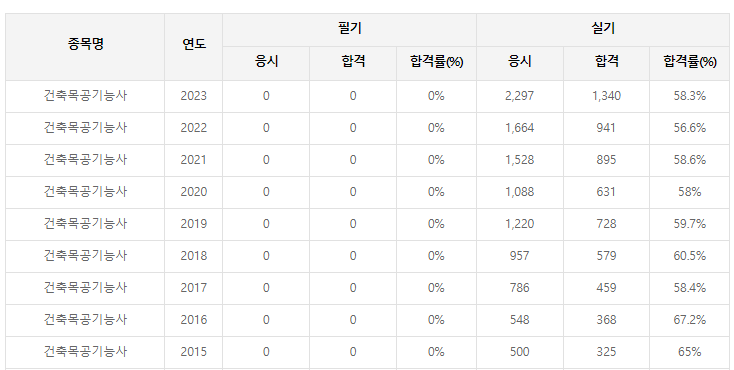
Task: Click the 459 passed value
Action: tap(606, 288)
